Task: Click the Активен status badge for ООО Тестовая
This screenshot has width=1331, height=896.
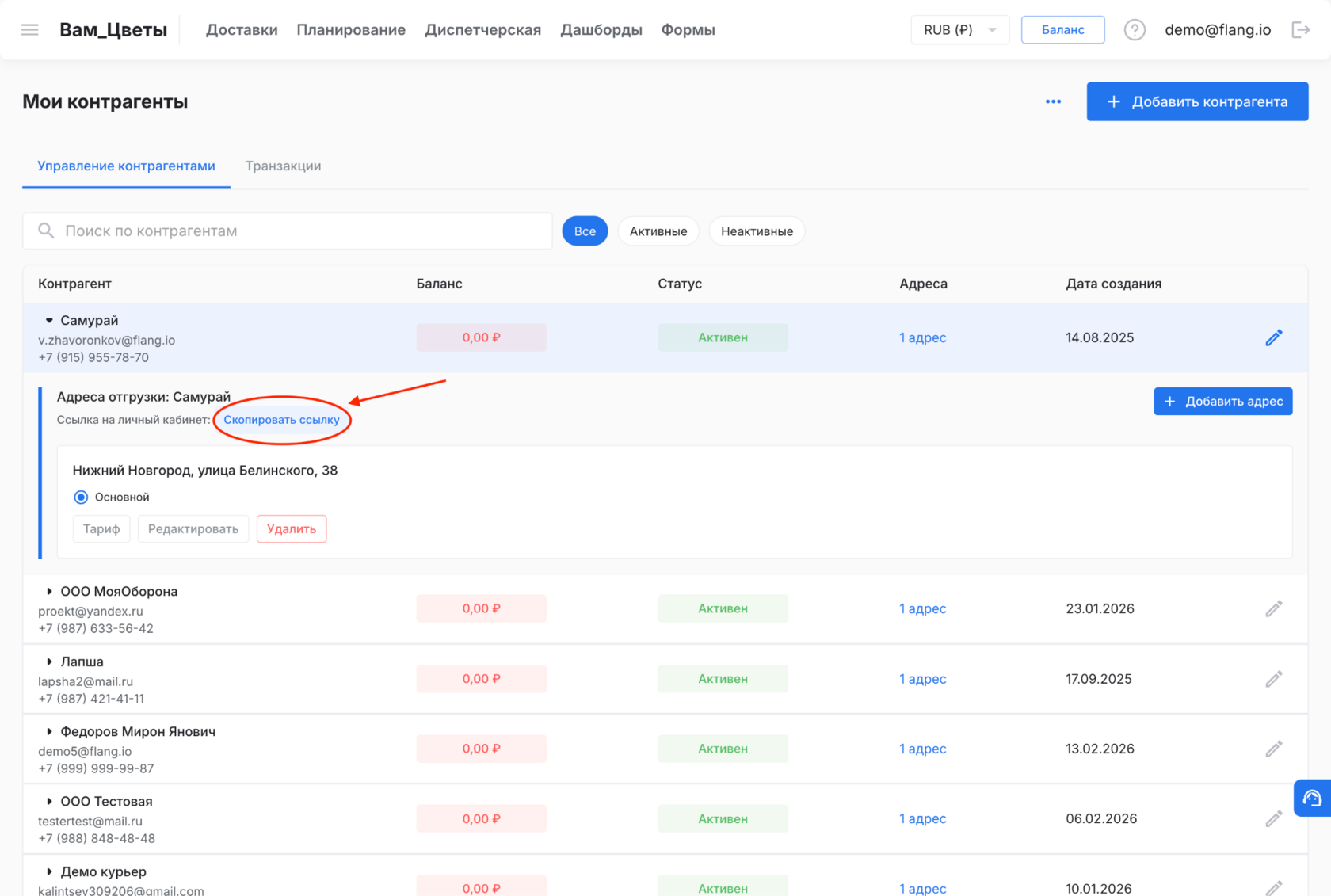Action: [723, 818]
